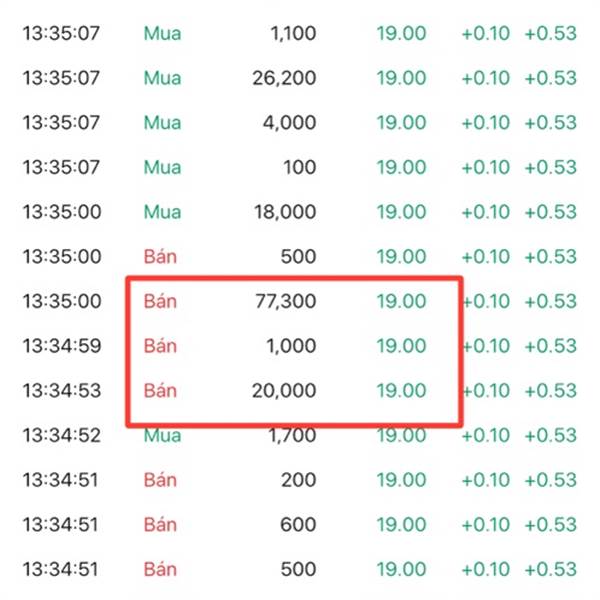This screenshot has height=600, width=600.
Task: Click the 77,300 volume sell trade
Action: pyautogui.click(x=283, y=302)
